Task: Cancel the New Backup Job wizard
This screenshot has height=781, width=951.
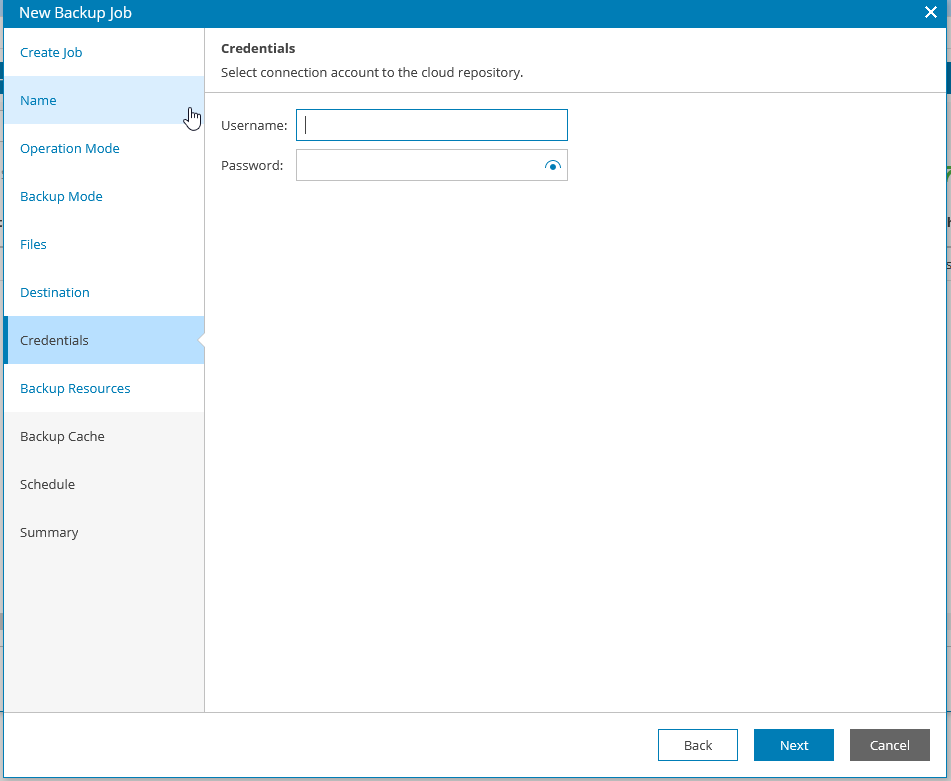Action: point(889,745)
